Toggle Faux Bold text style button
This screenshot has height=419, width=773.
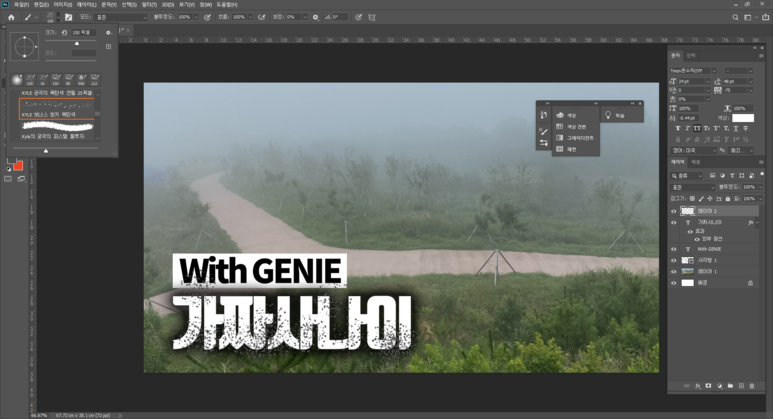coord(678,128)
